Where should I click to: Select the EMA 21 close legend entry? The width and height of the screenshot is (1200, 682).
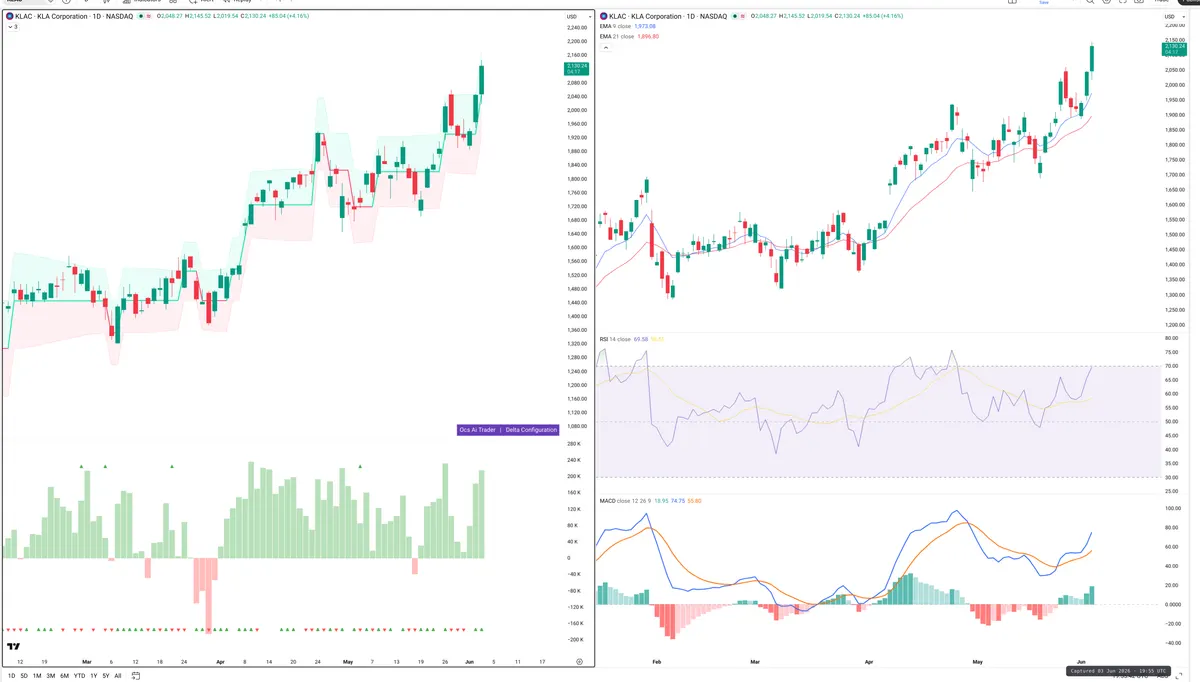[617, 36]
